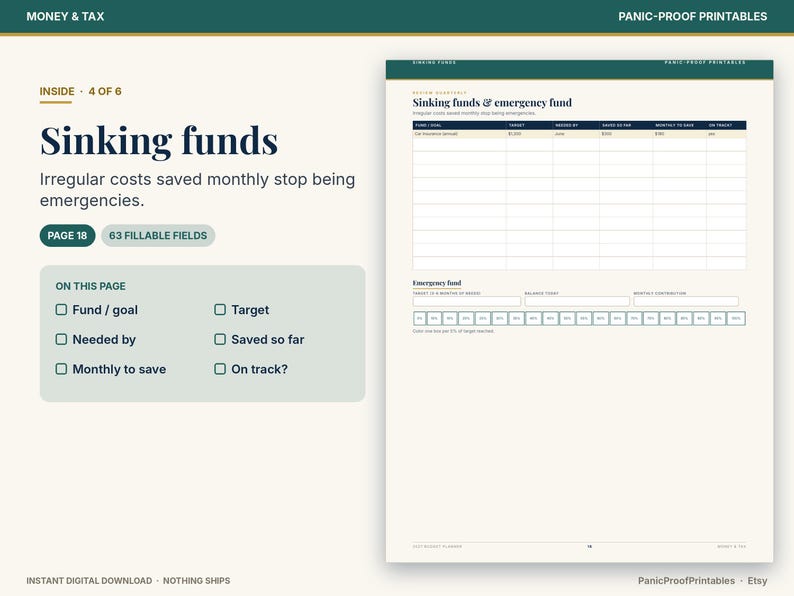This screenshot has width=794, height=596.
Task: Click the Balance today input field
Action: point(577,301)
